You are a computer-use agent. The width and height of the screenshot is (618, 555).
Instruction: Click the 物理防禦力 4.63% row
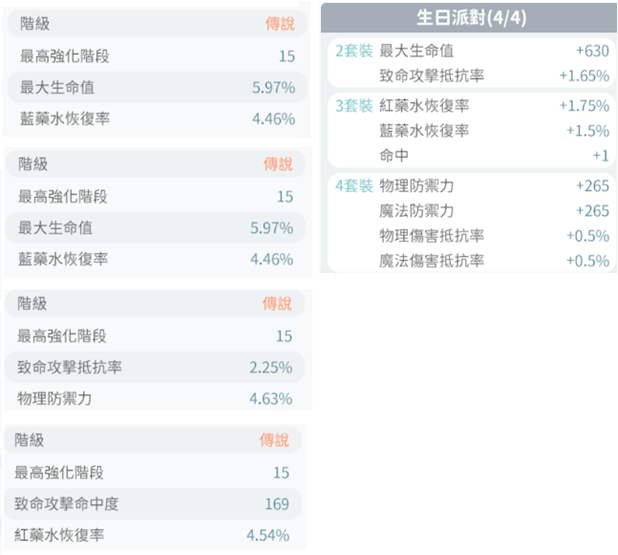[x=154, y=399]
